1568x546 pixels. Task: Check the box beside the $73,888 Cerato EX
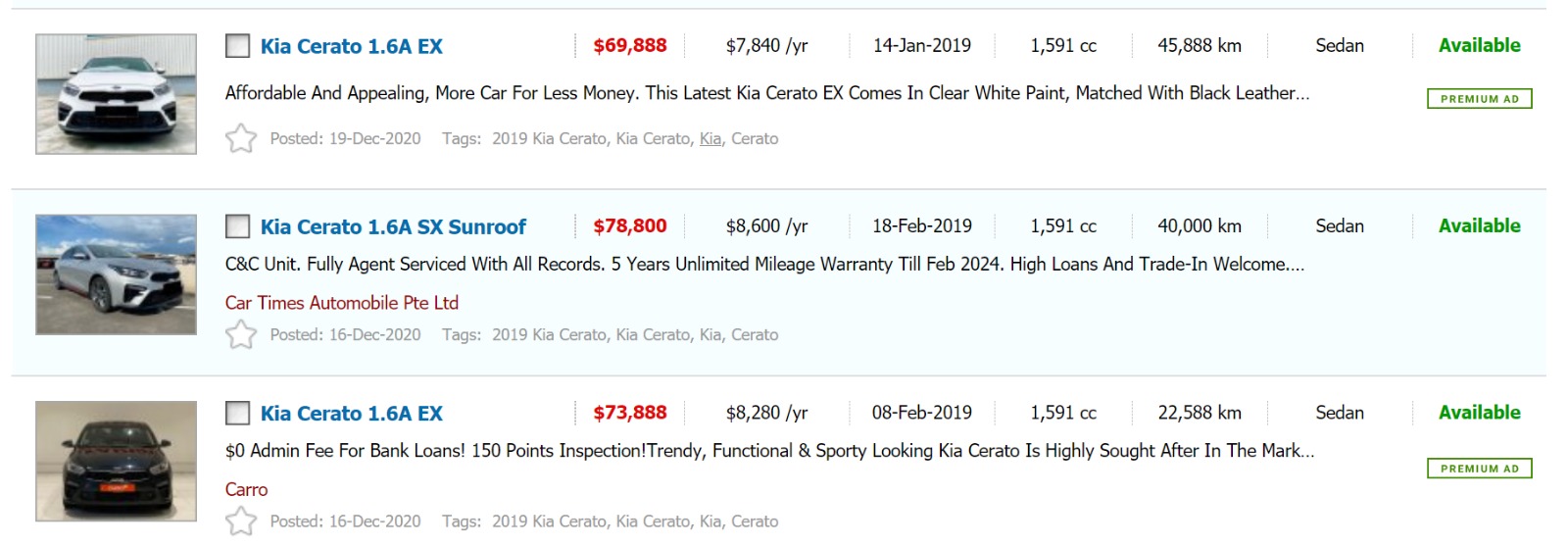tap(237, 413)
